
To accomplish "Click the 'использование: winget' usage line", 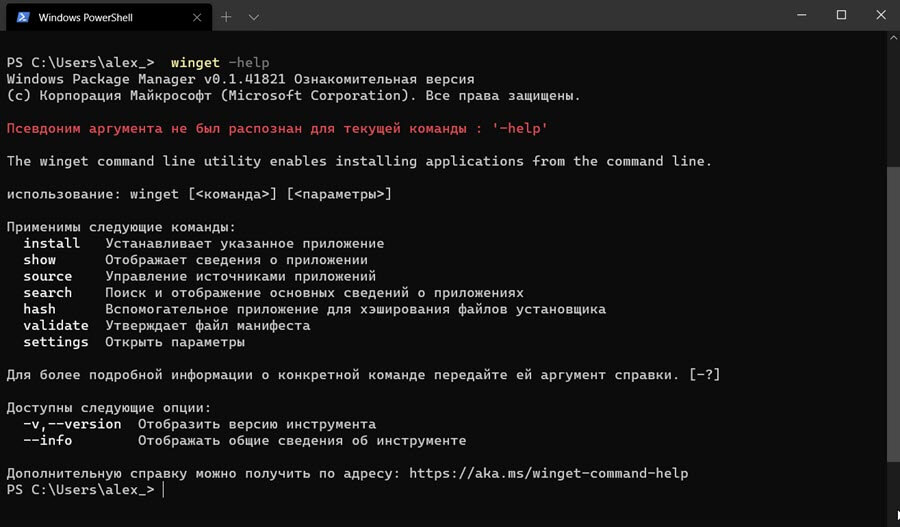I will (x=199, y=194).
